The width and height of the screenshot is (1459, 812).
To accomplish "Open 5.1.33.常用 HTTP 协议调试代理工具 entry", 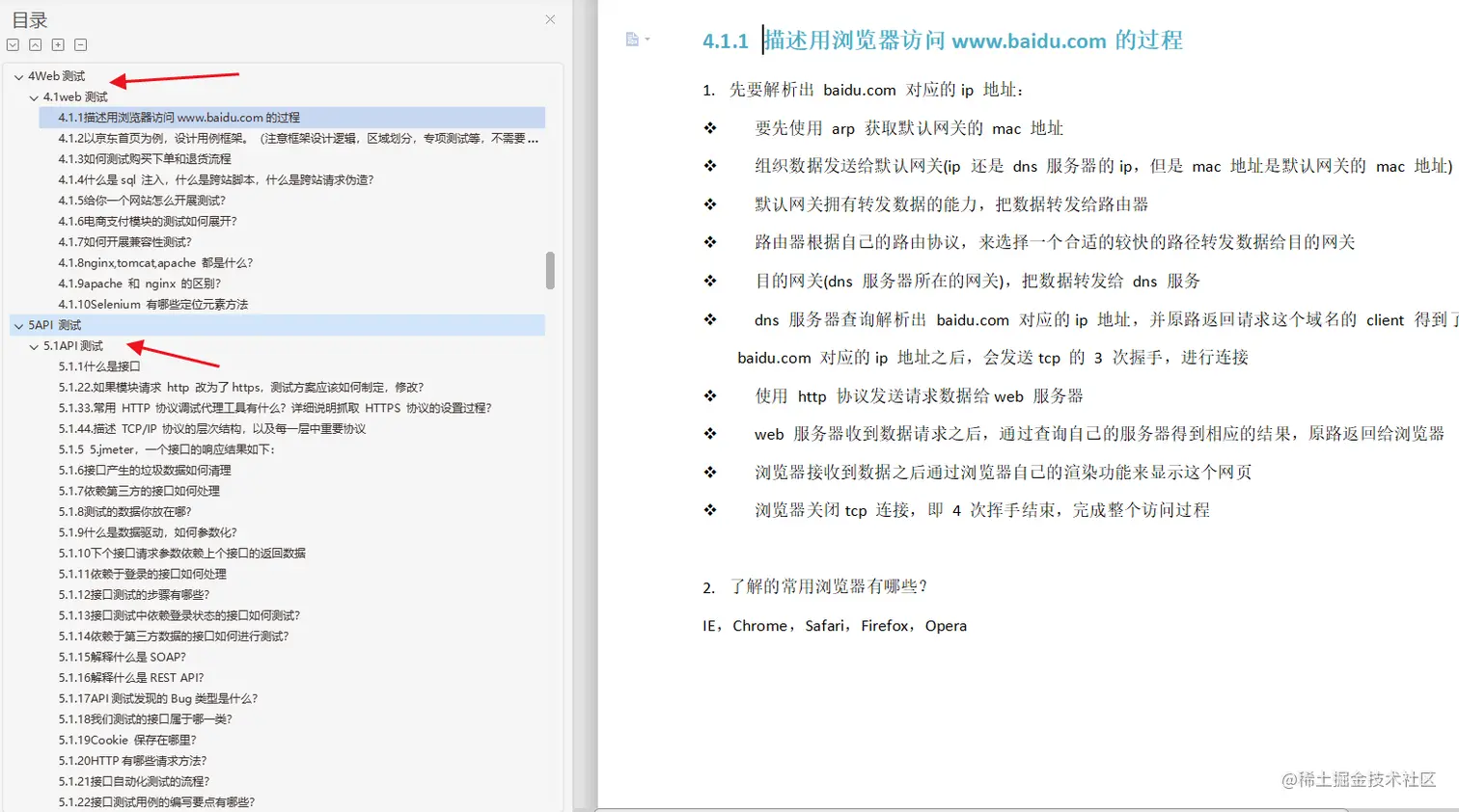I will click(275, 408).
